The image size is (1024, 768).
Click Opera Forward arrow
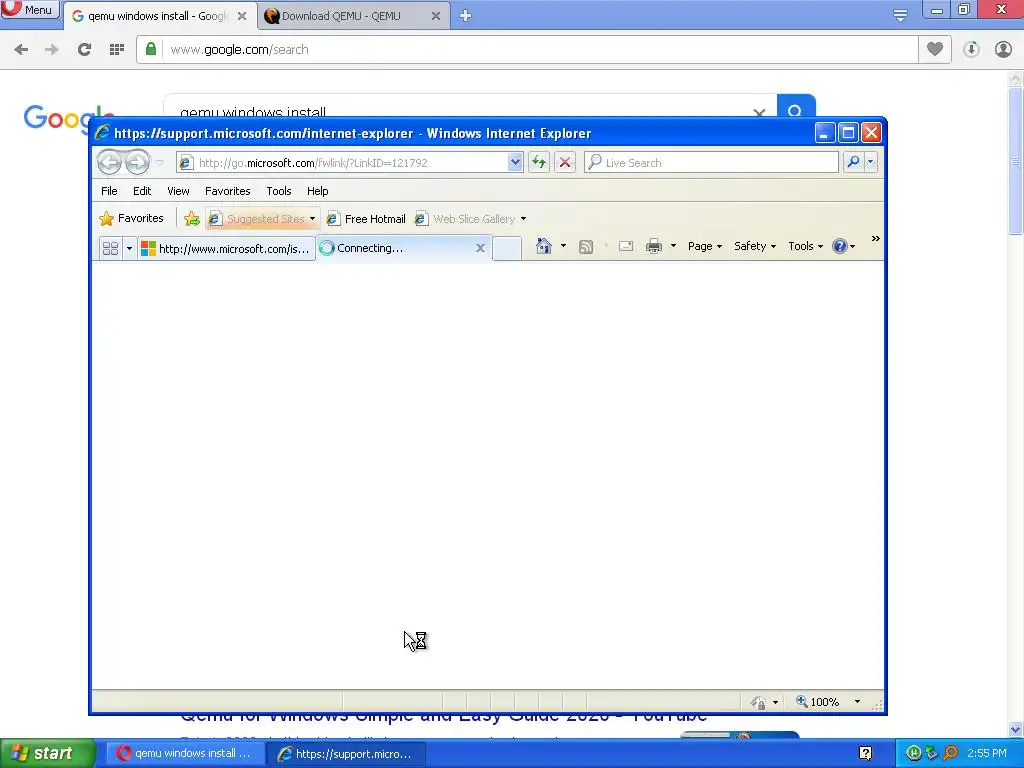click(x=52, y=50)
